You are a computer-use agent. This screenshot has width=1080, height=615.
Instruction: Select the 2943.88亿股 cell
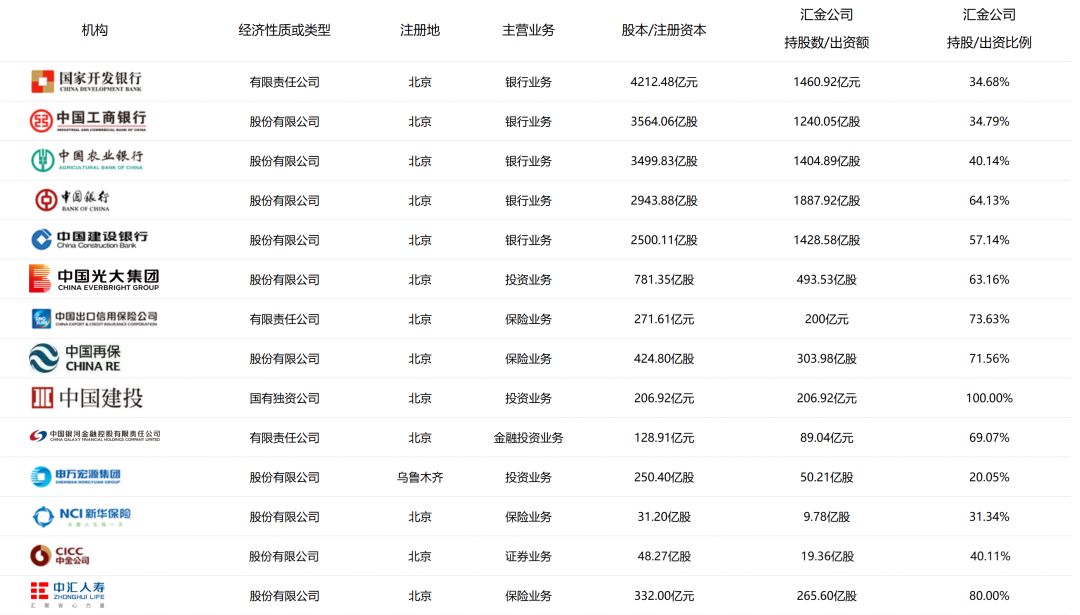click(664, 200)
